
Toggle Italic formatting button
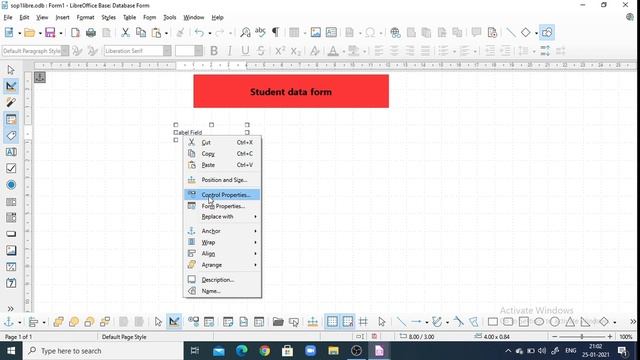229,51
